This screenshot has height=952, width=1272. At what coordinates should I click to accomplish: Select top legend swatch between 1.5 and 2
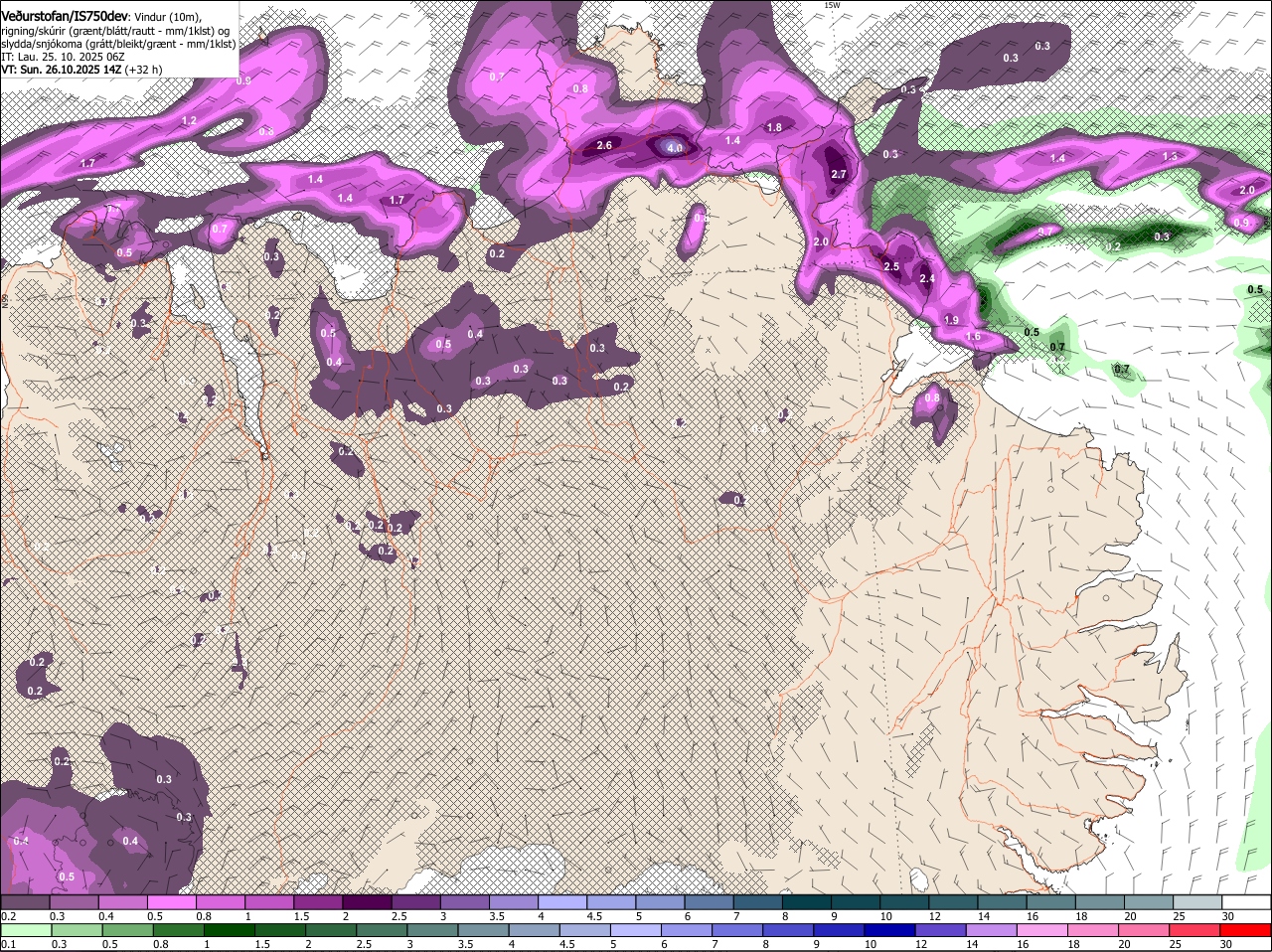tap(318, 902)
